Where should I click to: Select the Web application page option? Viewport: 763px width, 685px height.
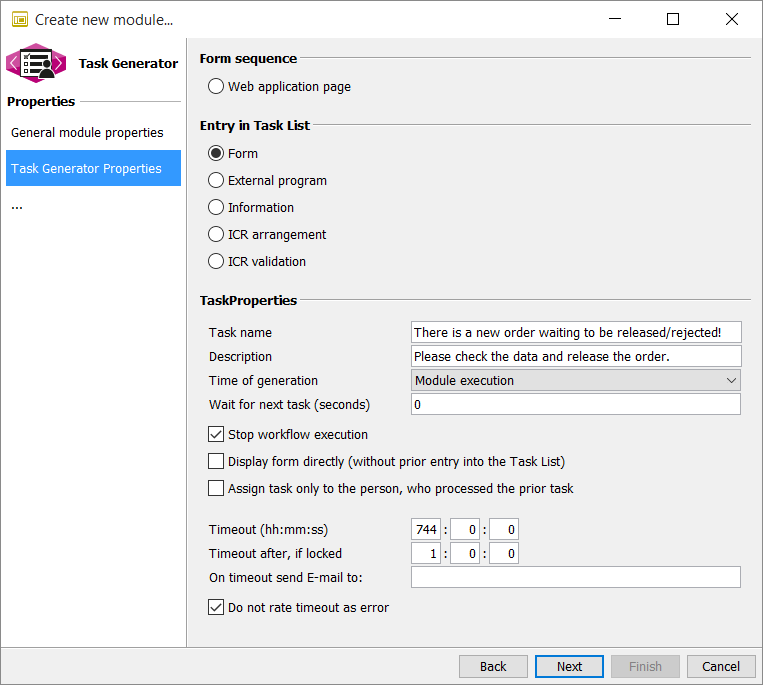point(216,87)
